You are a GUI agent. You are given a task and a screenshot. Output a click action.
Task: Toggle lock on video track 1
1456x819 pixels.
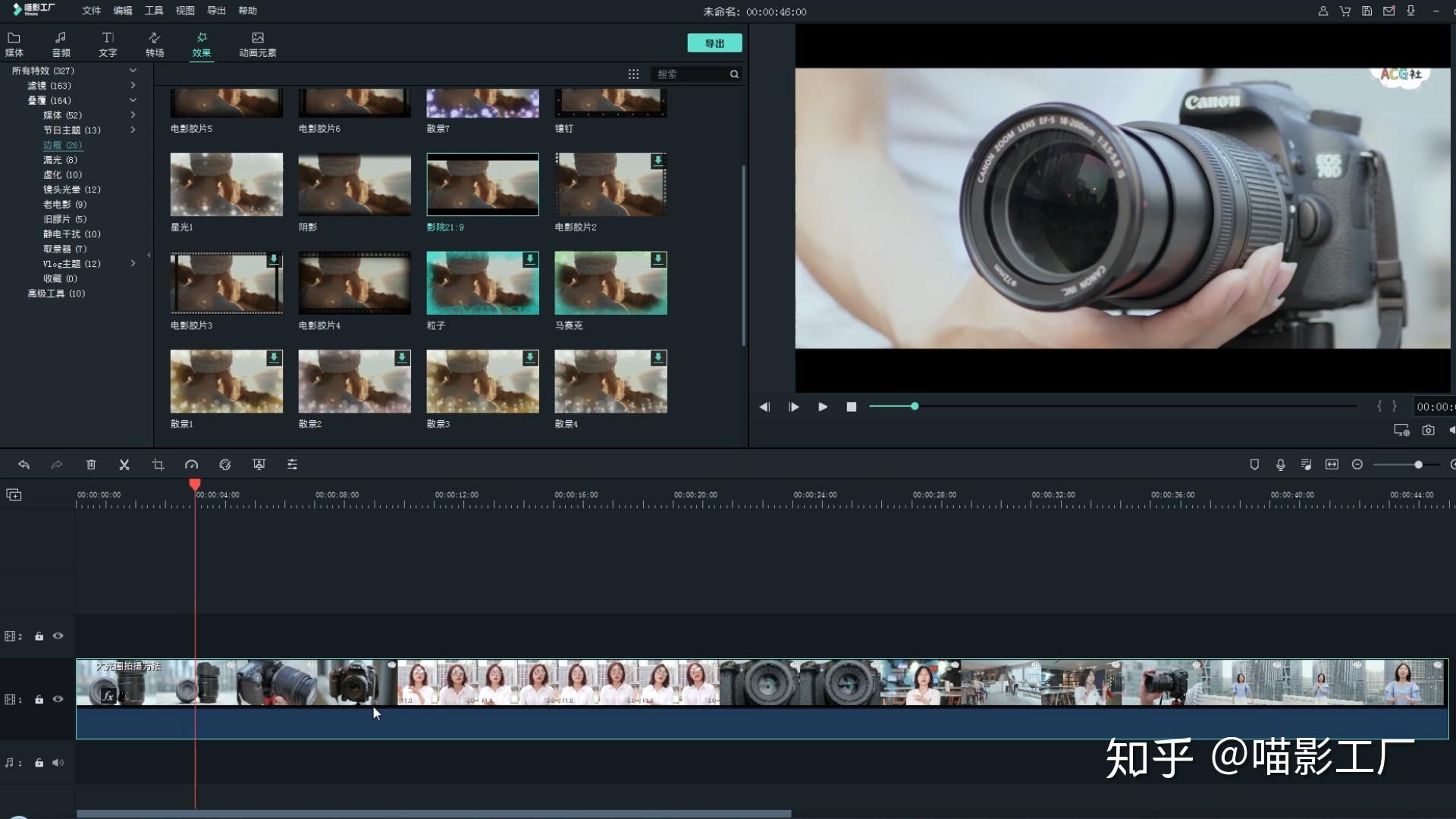(39, 699)
